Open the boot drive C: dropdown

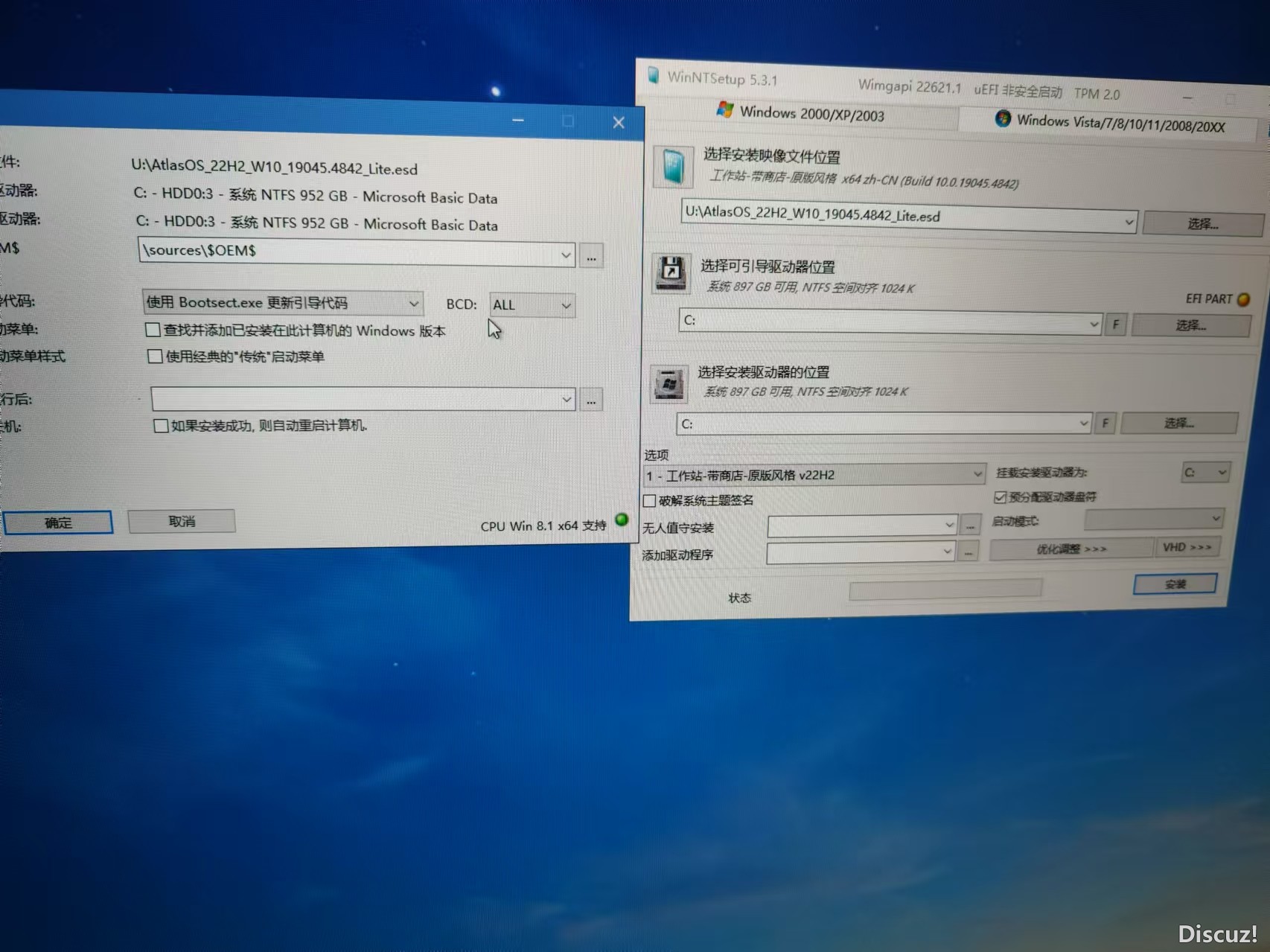[x=1094, y=324]
